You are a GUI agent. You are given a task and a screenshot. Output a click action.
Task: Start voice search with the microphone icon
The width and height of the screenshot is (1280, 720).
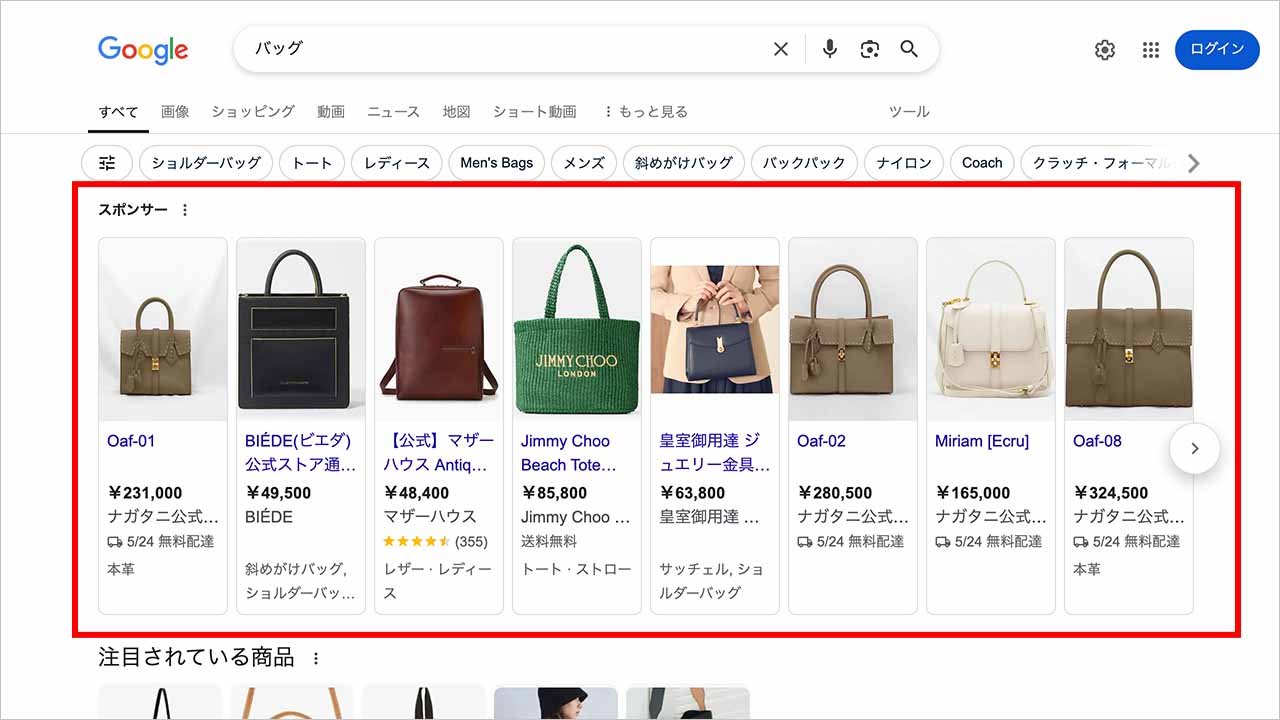coord(829,49)
